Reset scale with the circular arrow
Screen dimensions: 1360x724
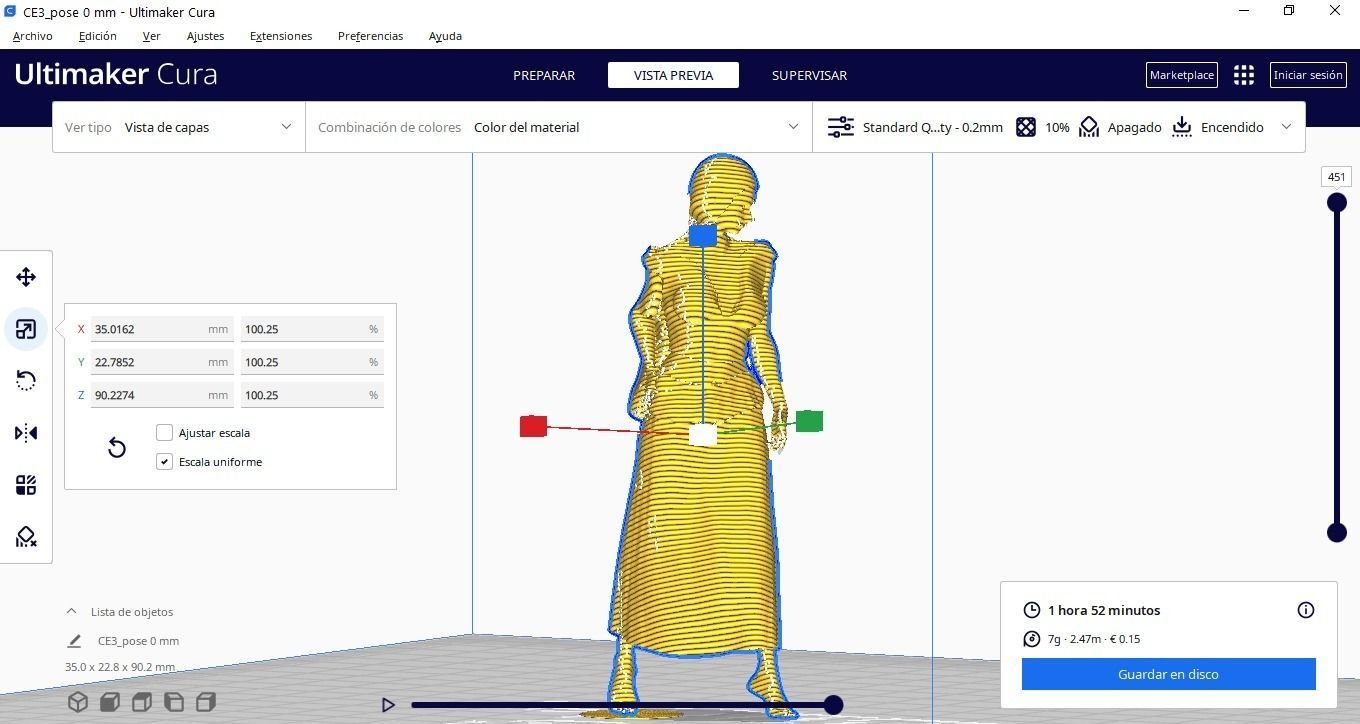[x=117, y=447]
